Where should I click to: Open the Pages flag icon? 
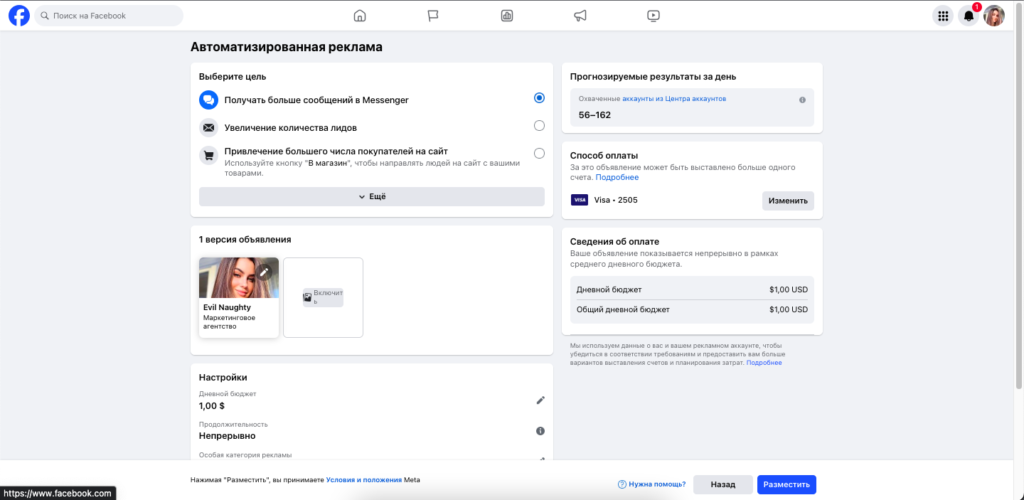pyautogui.click(x=433, y=16)
